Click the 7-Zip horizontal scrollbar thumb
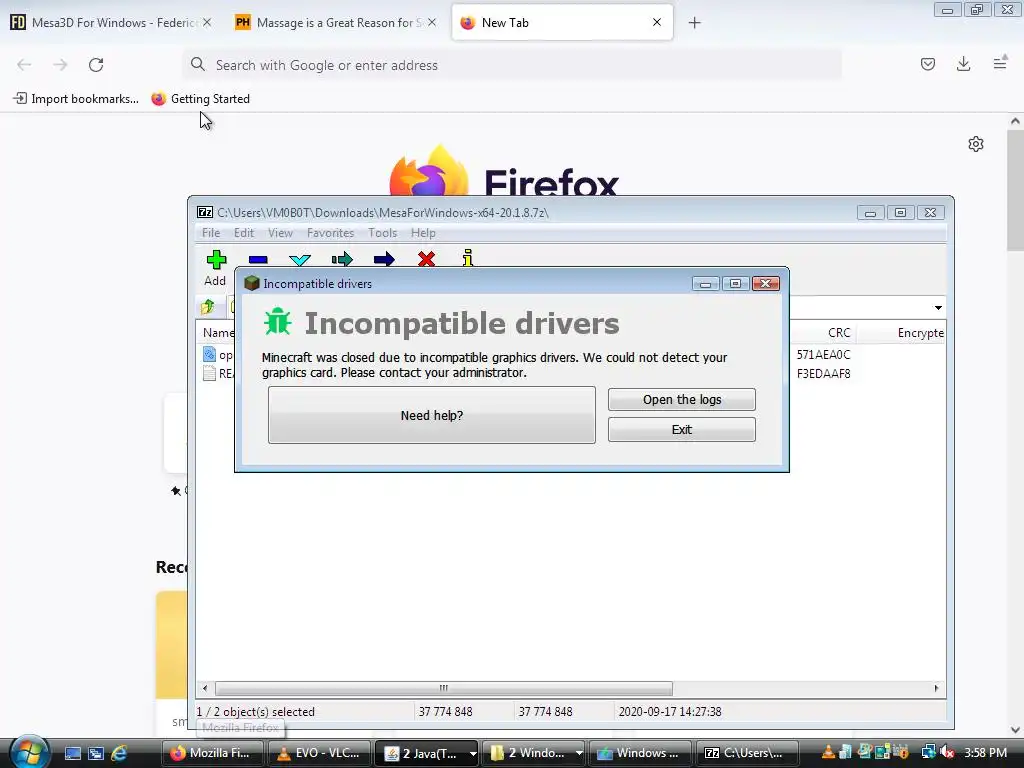 tap(443, 688)
